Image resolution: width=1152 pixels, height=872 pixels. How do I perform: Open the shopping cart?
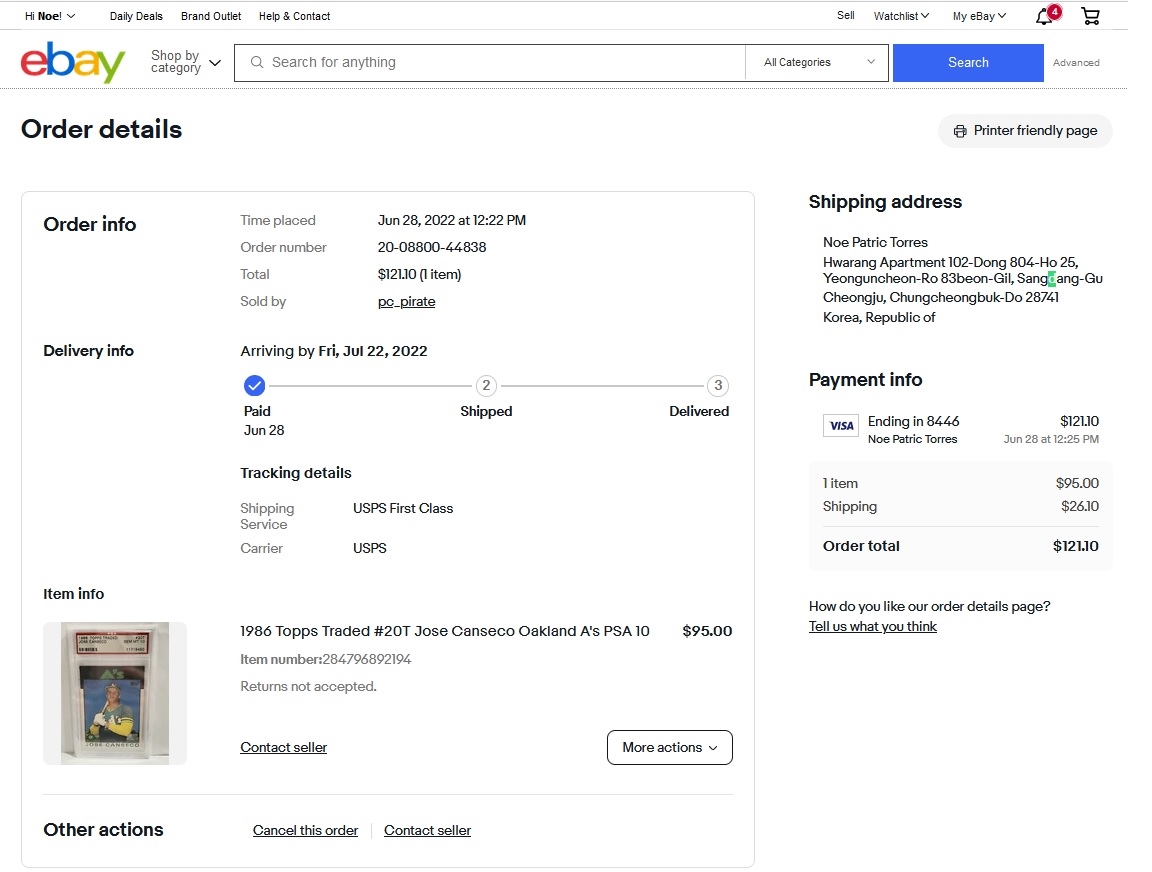[x=1091, y=16]
